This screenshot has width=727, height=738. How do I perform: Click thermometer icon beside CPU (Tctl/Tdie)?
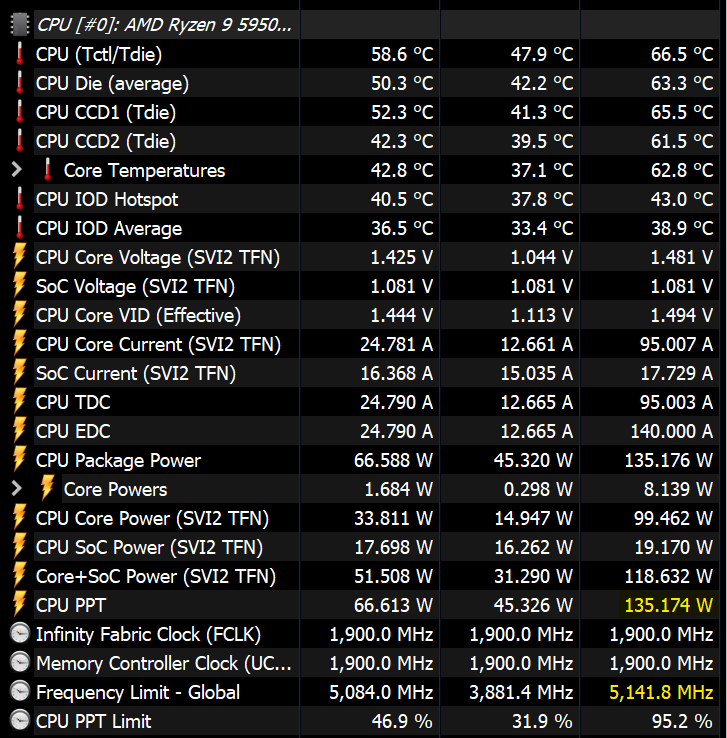[x=19, y=54]
